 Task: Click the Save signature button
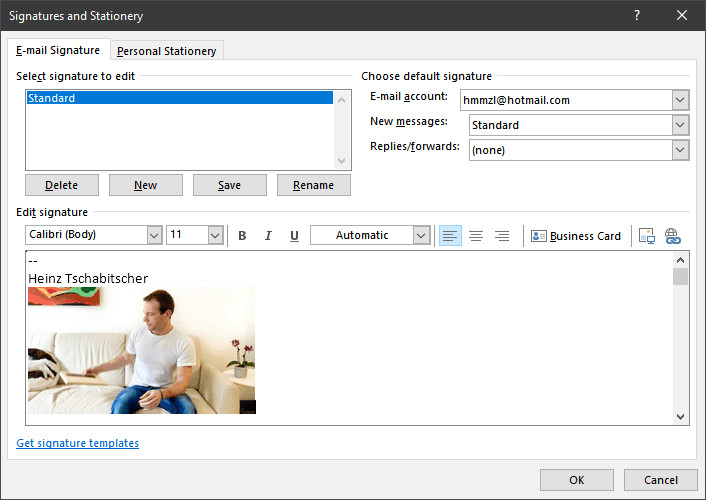(230, 185)
